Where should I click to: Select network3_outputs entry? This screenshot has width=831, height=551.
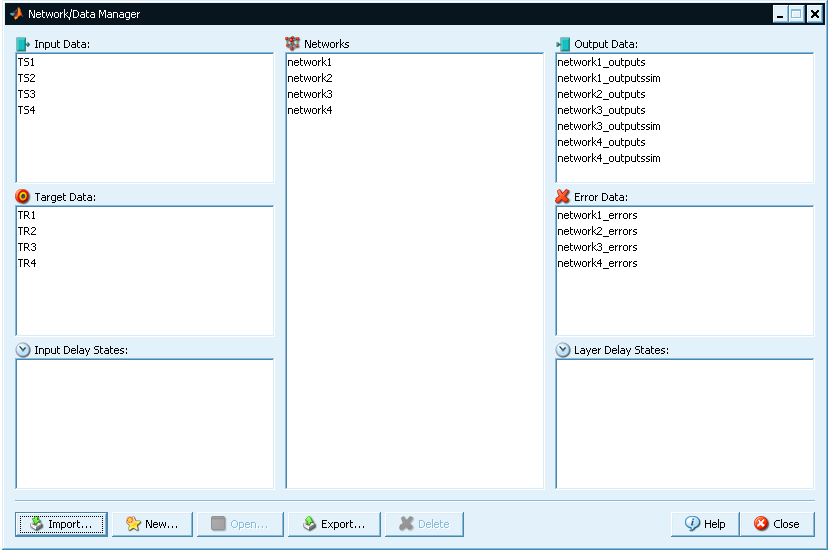click(684, 110)
